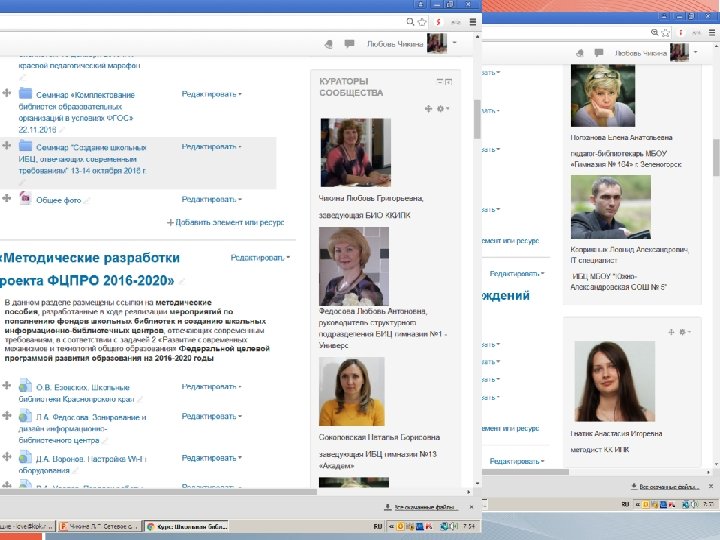Click the red extension icon in the front browser toolbar
Image resolution: width=720 pixels, height=540 pixels.
(439, 22)
